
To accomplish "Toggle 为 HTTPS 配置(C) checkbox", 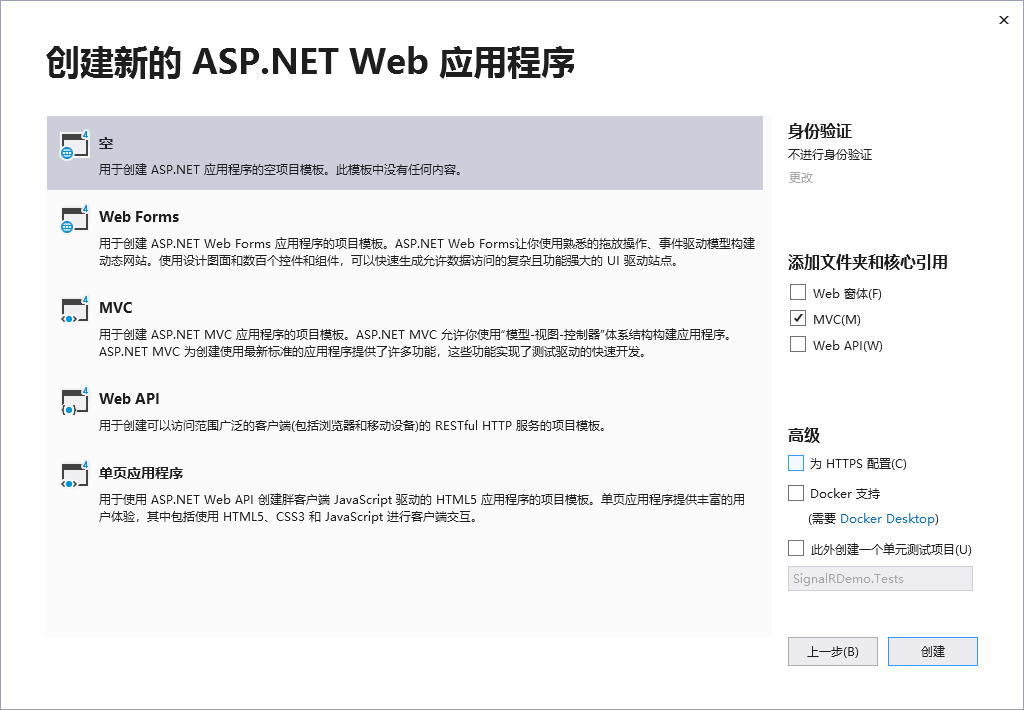I will tap(795, 463).
